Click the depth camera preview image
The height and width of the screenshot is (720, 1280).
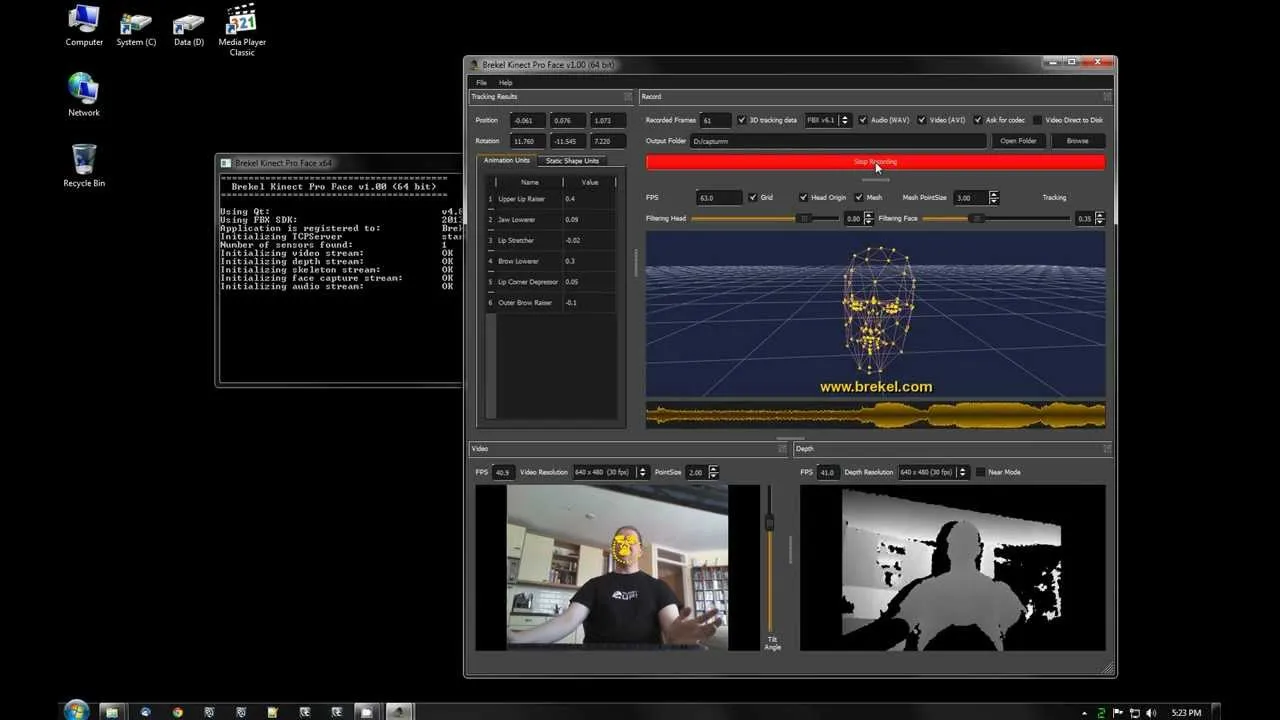953,568
